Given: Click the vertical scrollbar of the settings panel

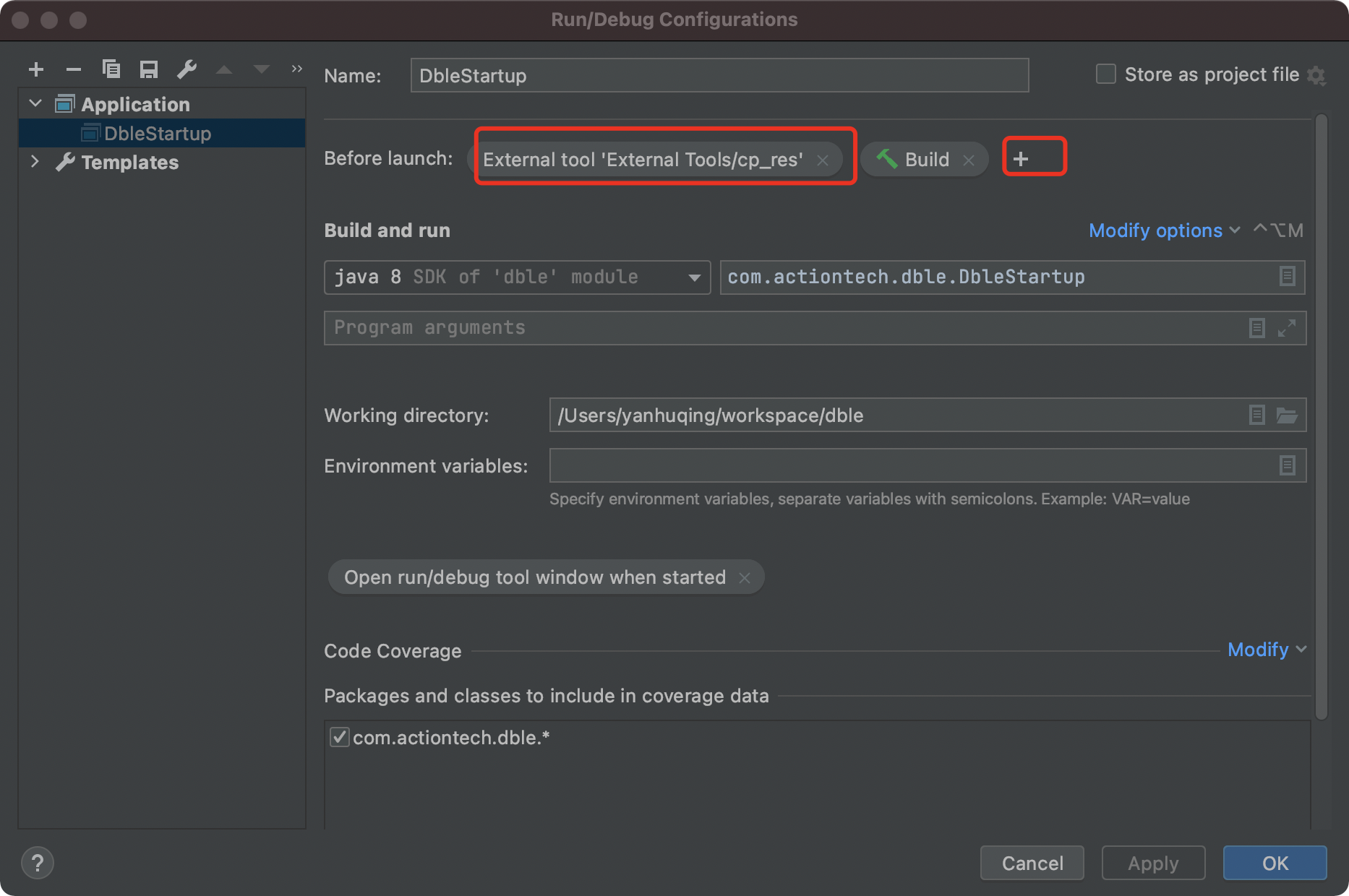Looking at the screenshot, I should click(1322, 415).
